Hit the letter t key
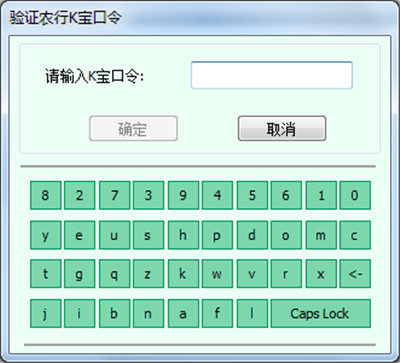This screenshot has width=400, height=363. pos(46,274)
